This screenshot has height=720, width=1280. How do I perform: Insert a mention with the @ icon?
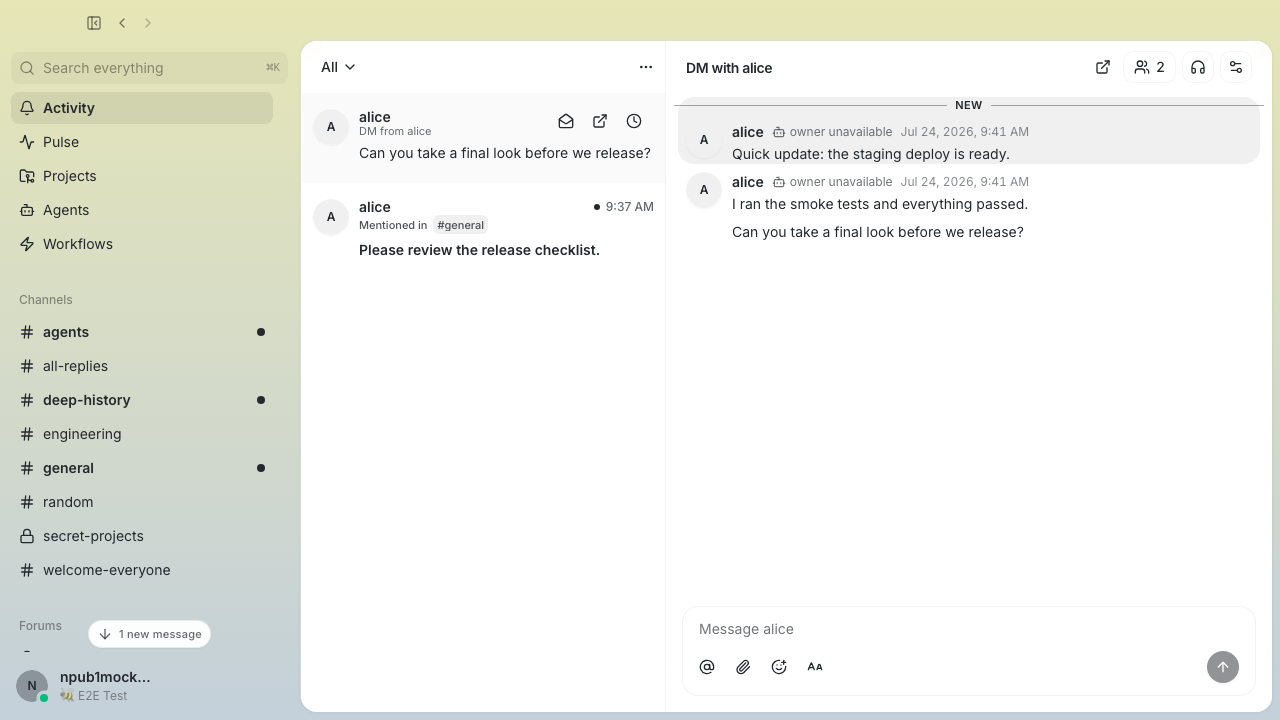pos(707,667)
